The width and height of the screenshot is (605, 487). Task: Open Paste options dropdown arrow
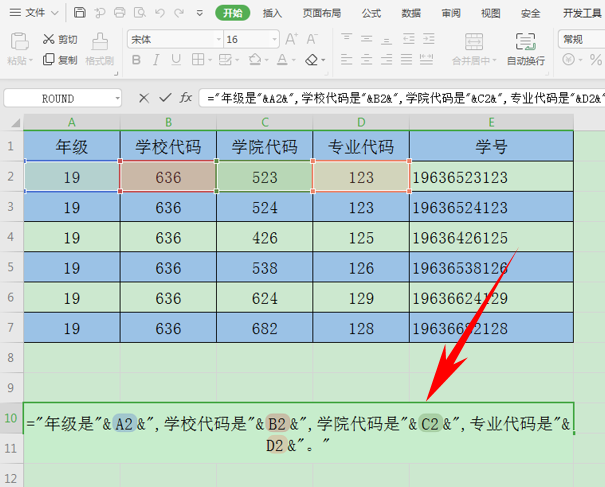click(31, 61)
